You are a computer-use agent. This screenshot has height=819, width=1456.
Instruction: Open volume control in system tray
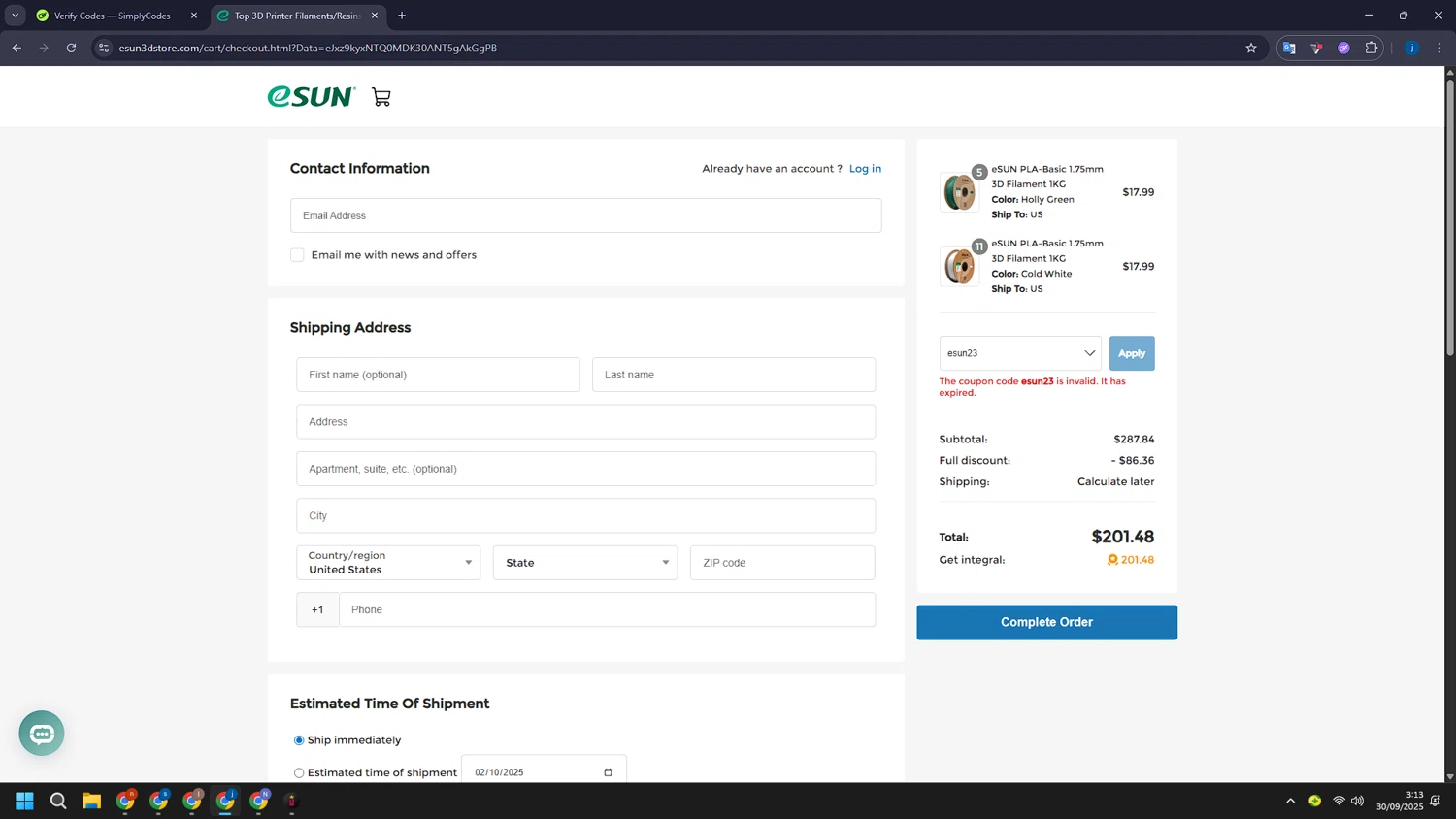pos(1357,801)
